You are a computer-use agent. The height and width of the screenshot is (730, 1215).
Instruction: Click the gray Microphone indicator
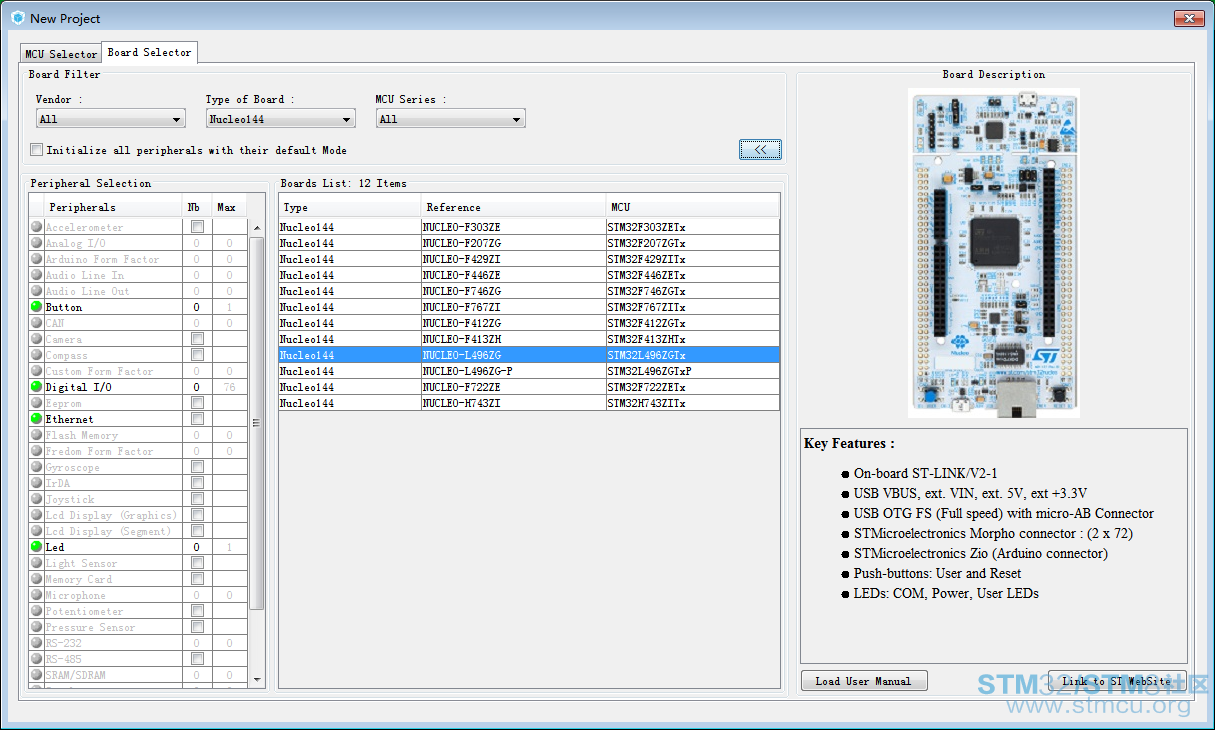click(37, 595)
